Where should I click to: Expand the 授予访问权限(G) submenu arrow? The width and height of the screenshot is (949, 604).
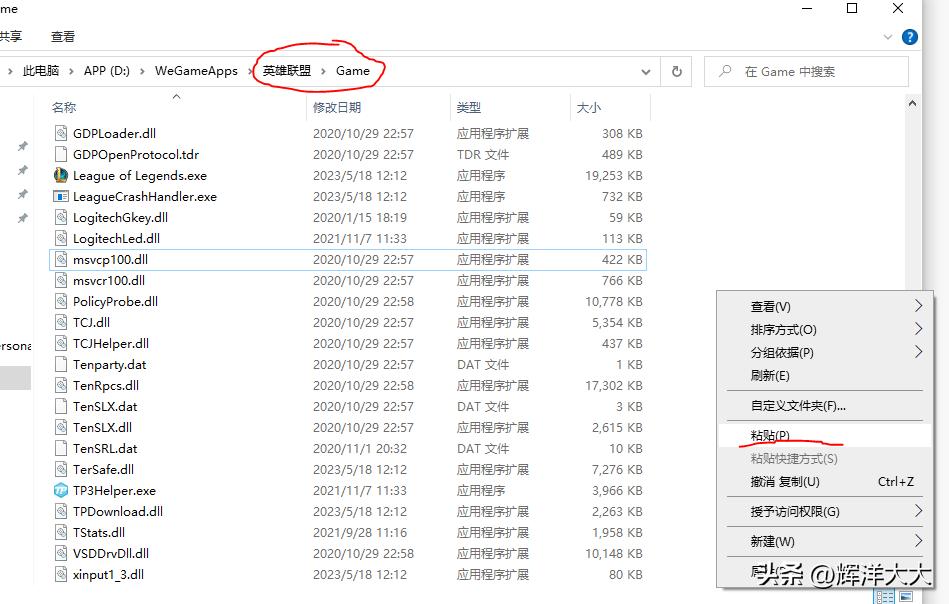point(919,511)
